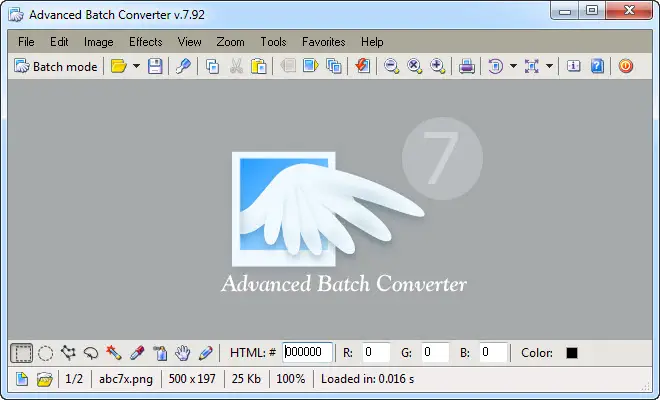Copy the image using the copy icon
This screenshot has width=660, height=400.
tap(212, 67)
